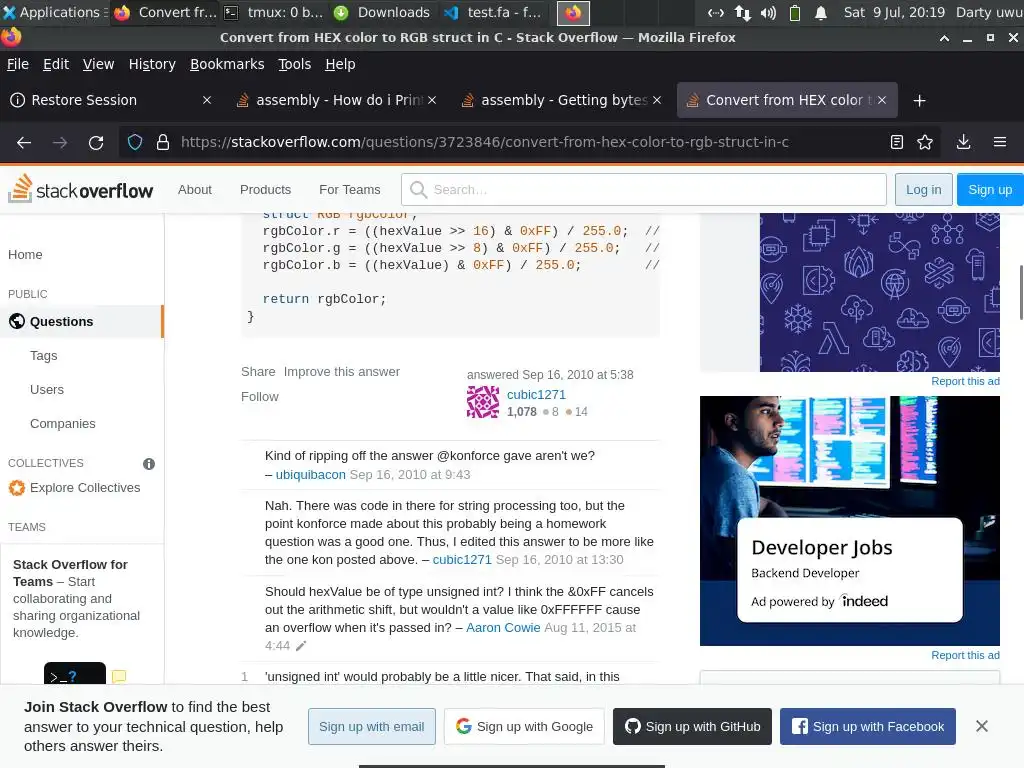
Task: Switch to the Restore Session tab
Action: [x=108, y=100]
